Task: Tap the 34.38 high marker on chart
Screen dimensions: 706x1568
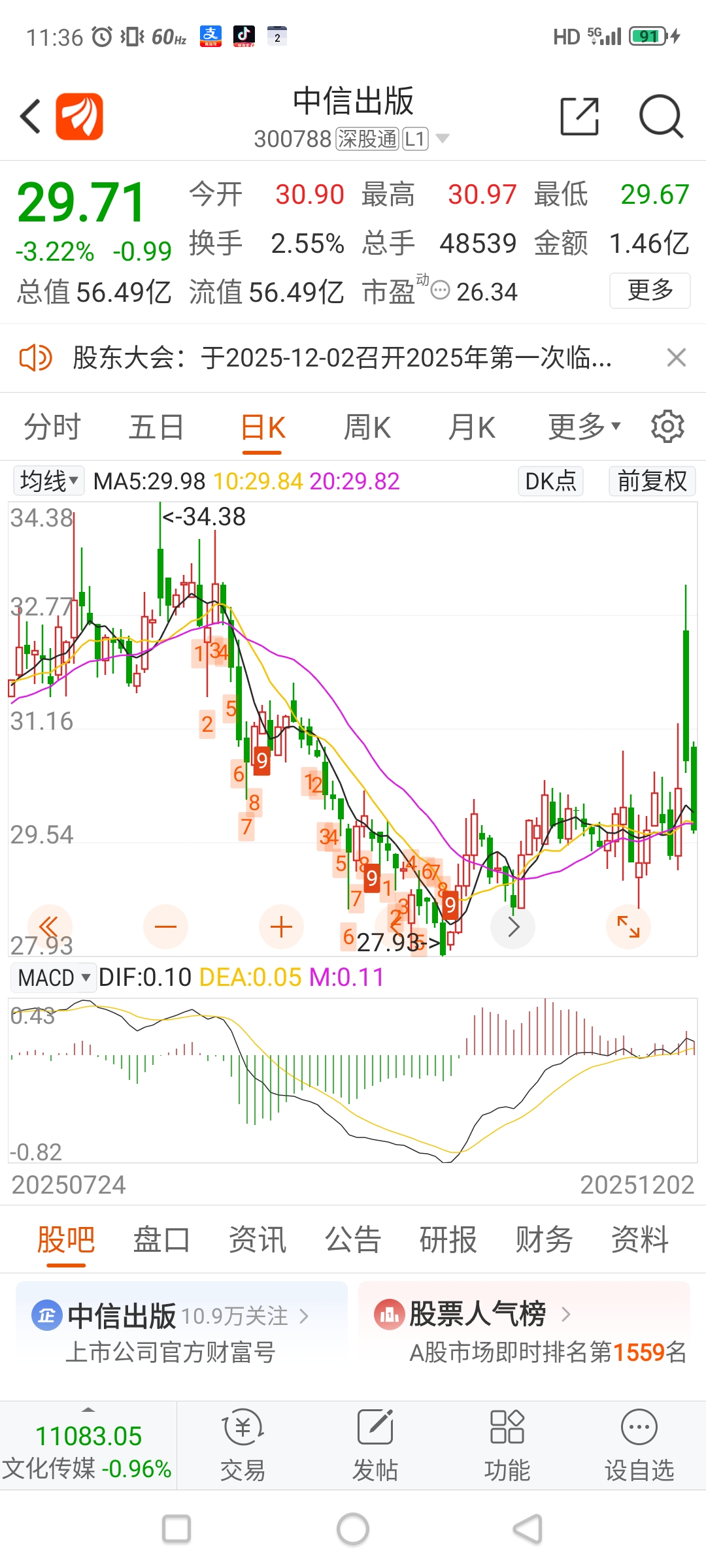Action: [x=204, y=517]
